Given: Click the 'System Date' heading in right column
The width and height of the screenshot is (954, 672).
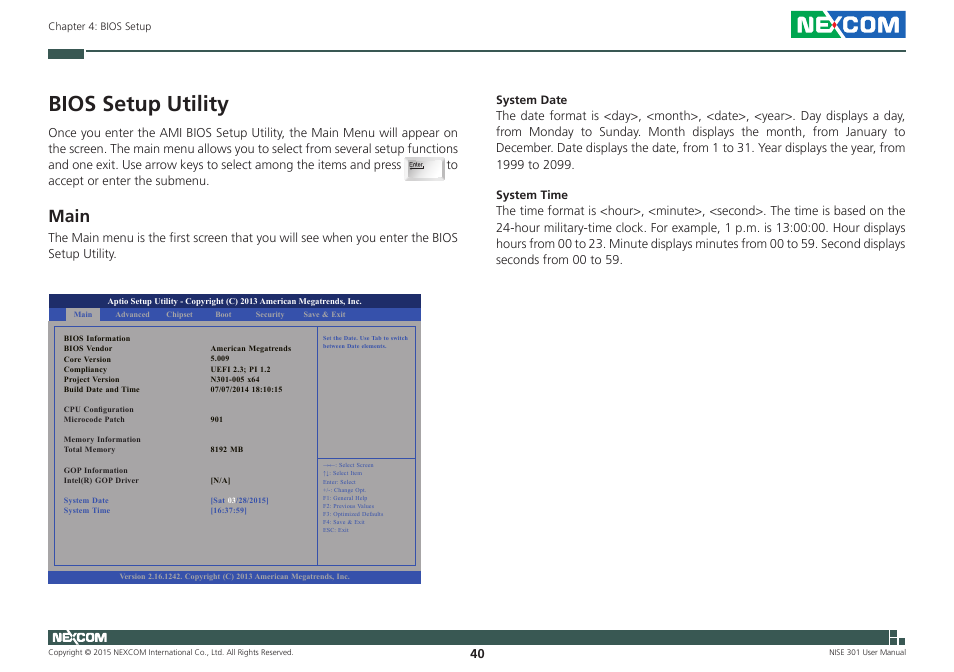Looking at the screenshot, I should click(531, 100).
